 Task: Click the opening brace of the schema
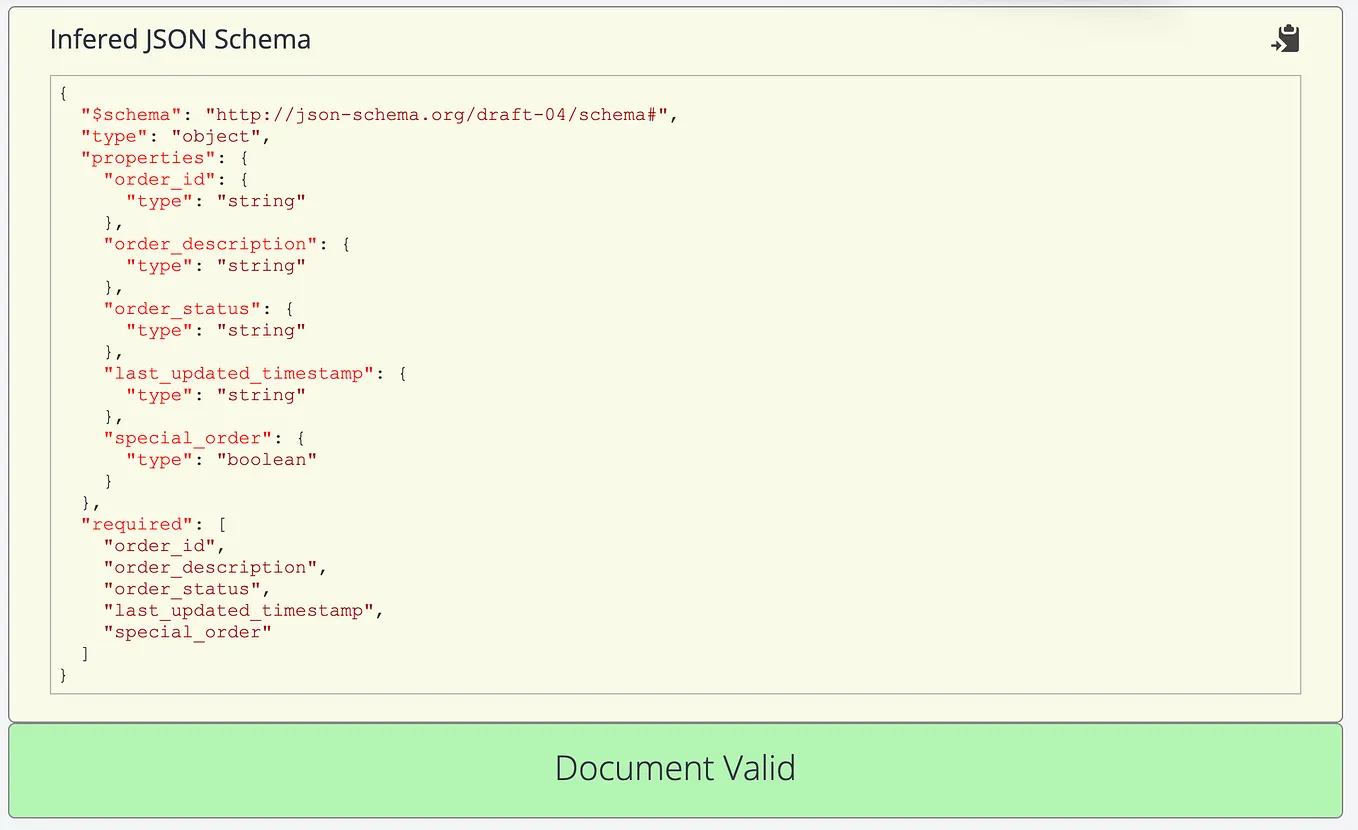pyautogui.click(x=62, y=93)
